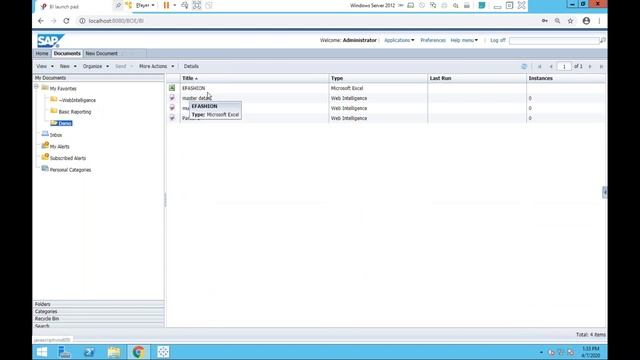Screen dimensions: 640x360
Task: Expand the Categories accordion panel
Action: (x=98, y=311)
